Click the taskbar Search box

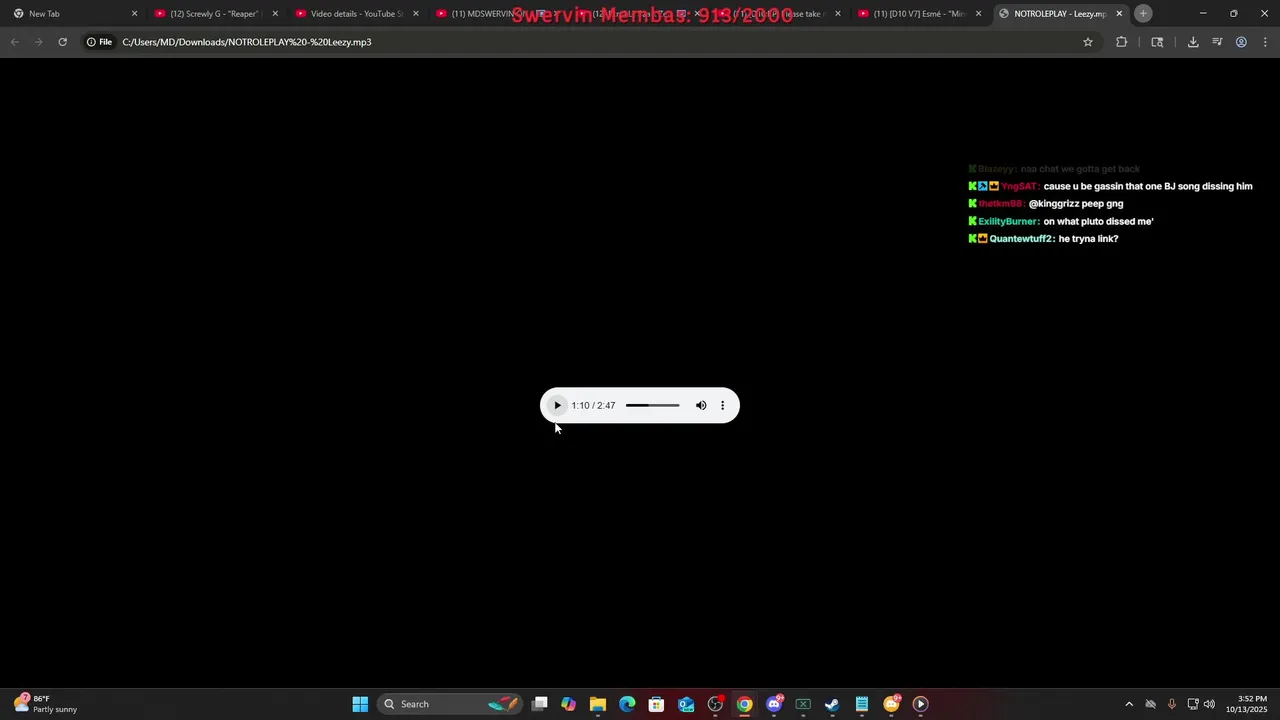coord(450,704)
